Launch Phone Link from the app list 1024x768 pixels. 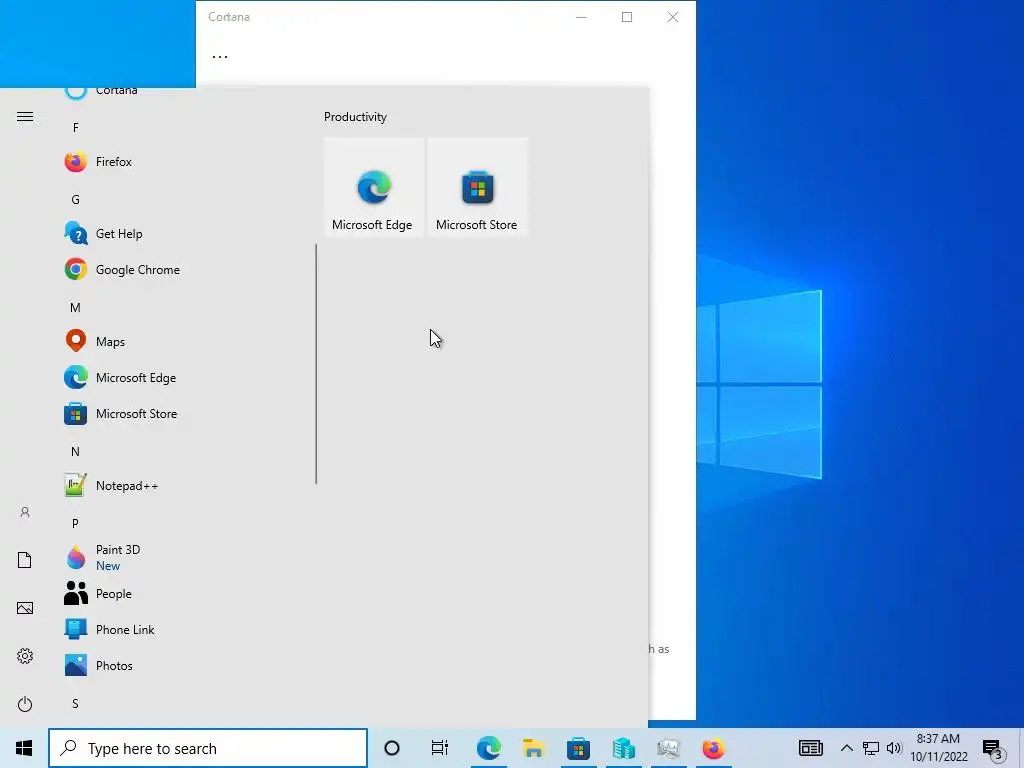coord(176,629)
